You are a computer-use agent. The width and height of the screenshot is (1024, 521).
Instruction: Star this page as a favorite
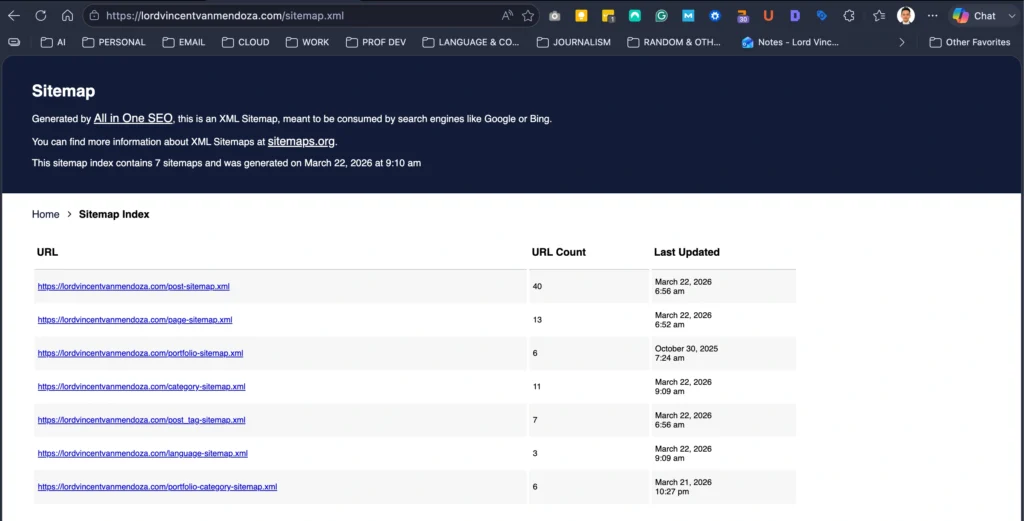tap(528, 16)
